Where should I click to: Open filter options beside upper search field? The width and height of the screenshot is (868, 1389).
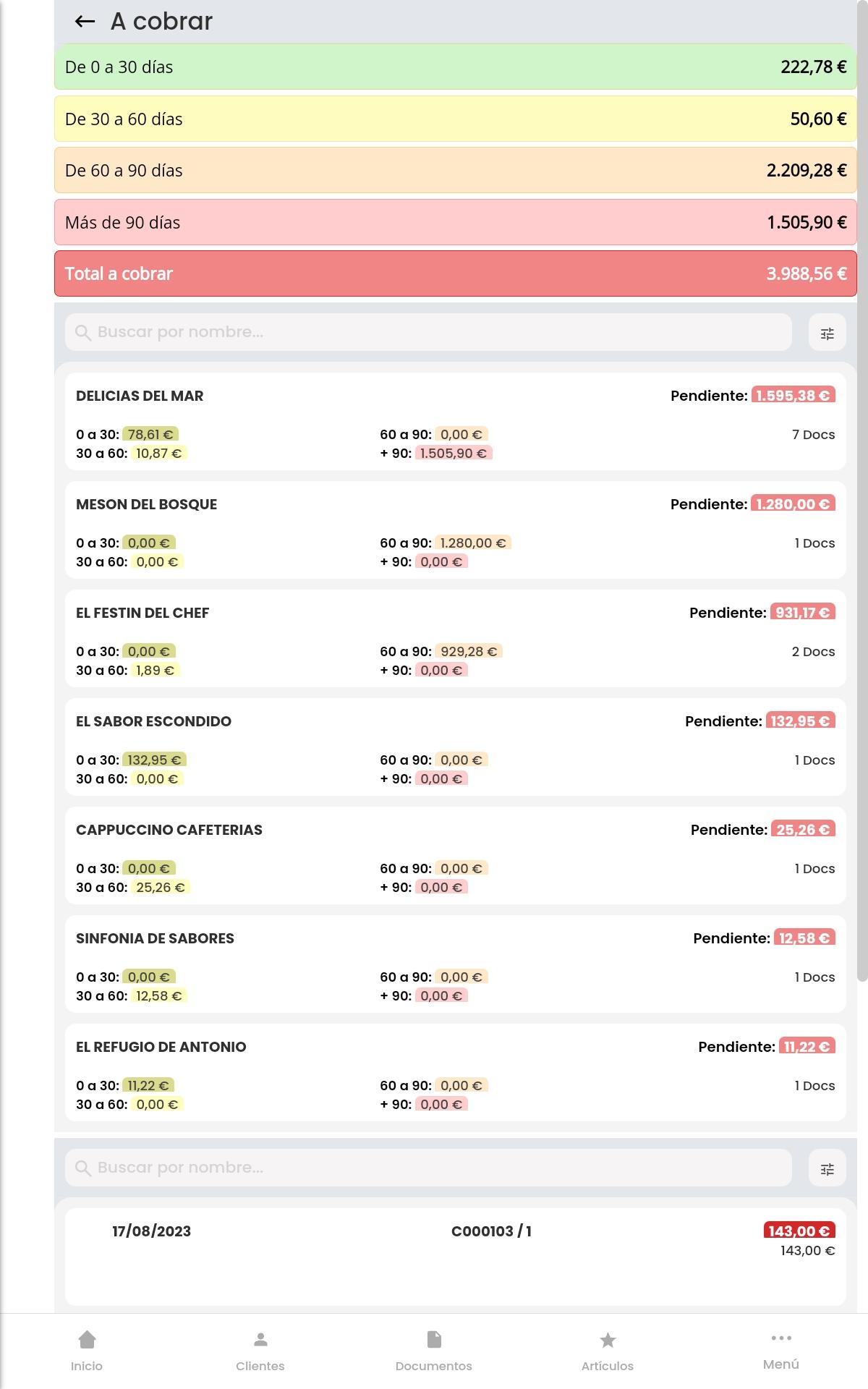(x=827, y=333)
